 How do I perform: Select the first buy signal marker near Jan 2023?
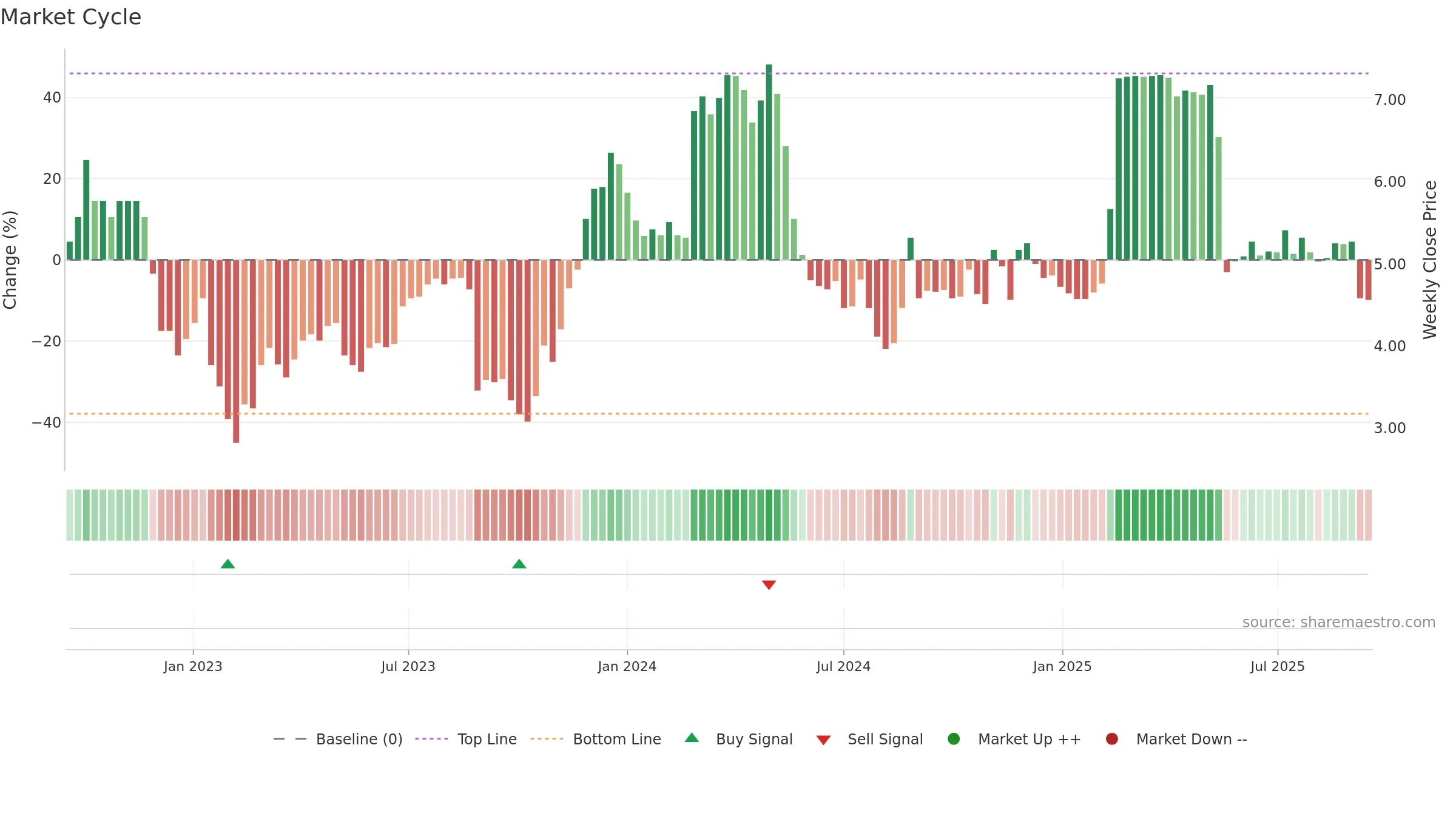tap(227, 564)
